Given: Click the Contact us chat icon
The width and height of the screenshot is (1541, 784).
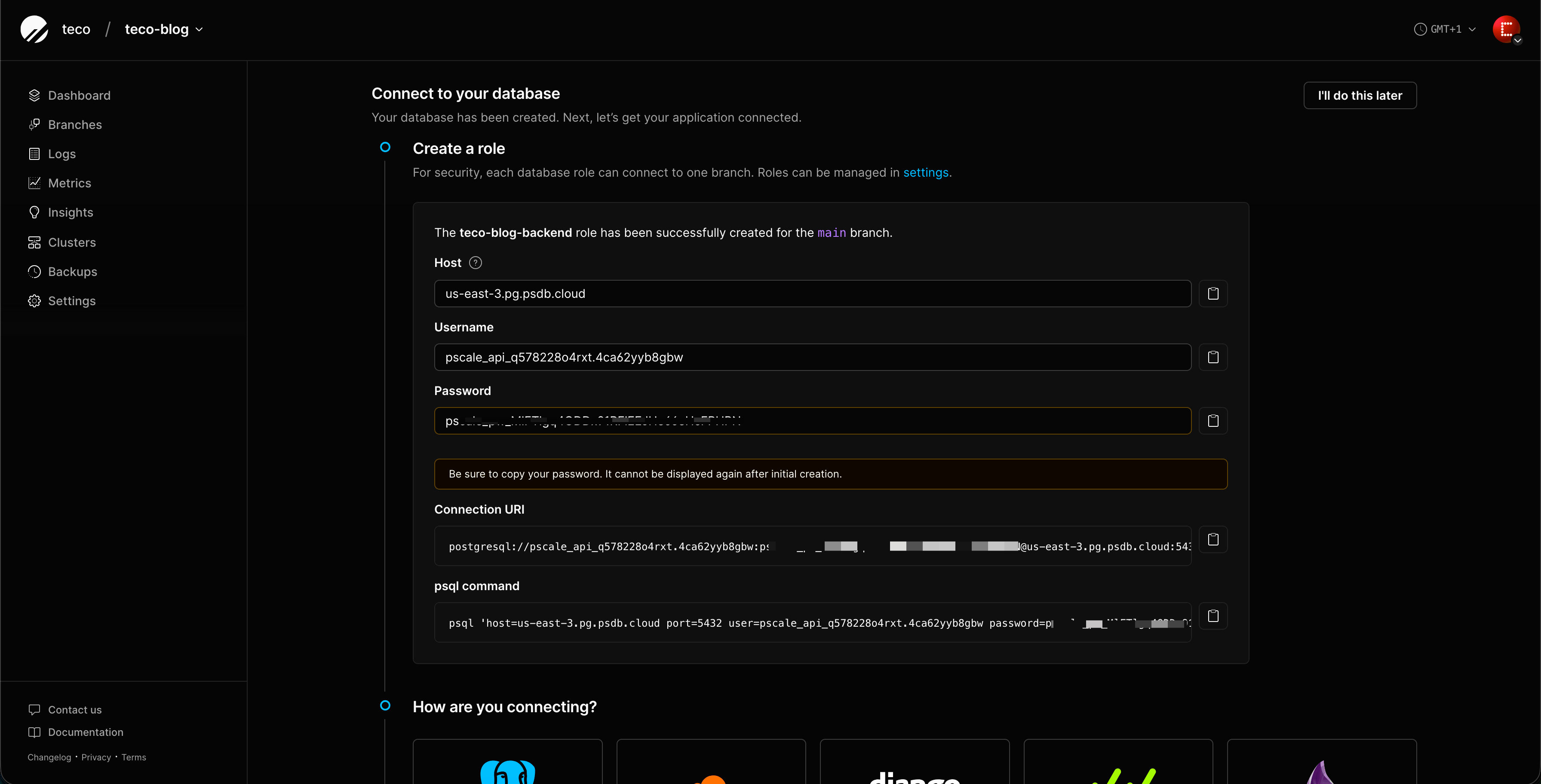Looking at the screenshot, I should [34, 710].
